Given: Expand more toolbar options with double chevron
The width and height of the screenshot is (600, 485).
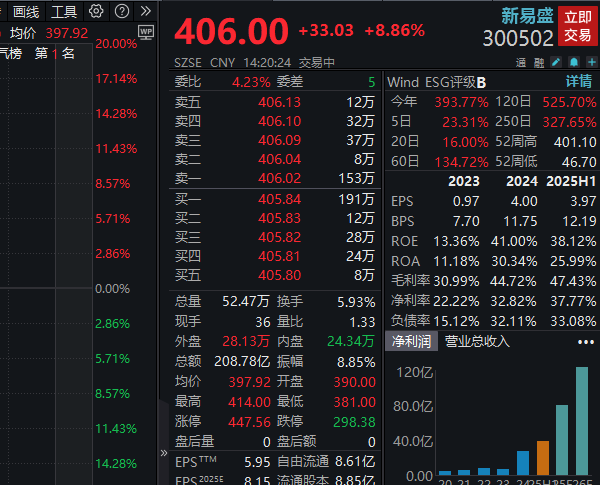Looking at the screenshot, I should pyautogui.click(x=146, y=11).
